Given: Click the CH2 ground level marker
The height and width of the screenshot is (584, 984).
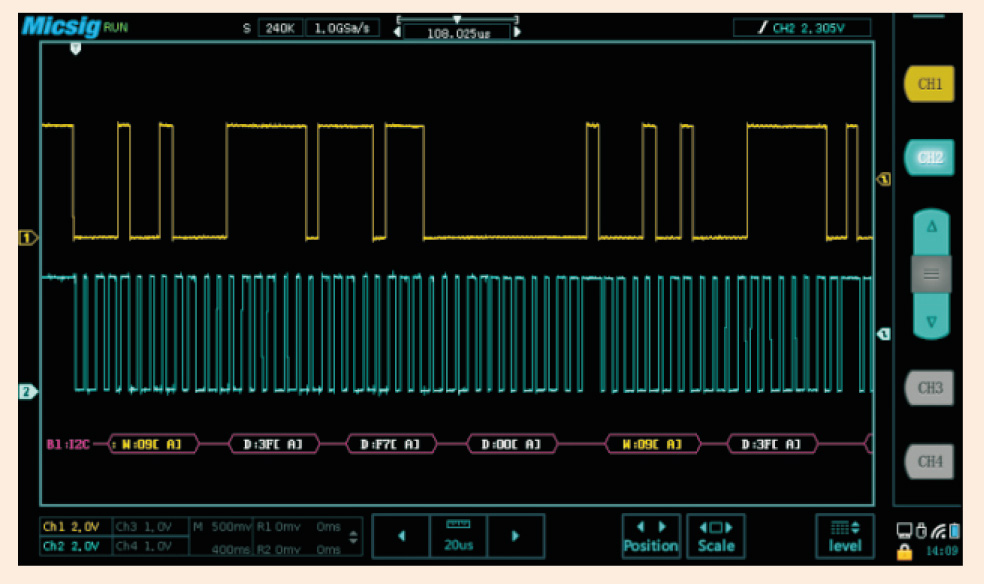Looking at the screenshot, I should (x=27, y=392).
